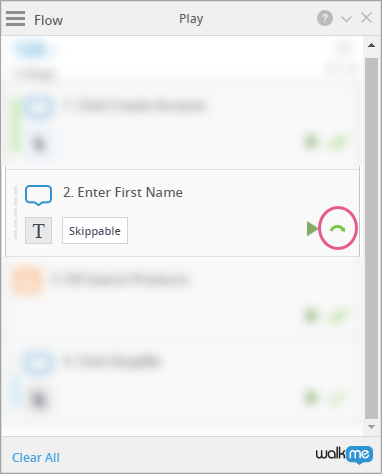The width and height of the screenshot is (382, 474).
Task: Click the help question mark icon
Action: point(325,18)
